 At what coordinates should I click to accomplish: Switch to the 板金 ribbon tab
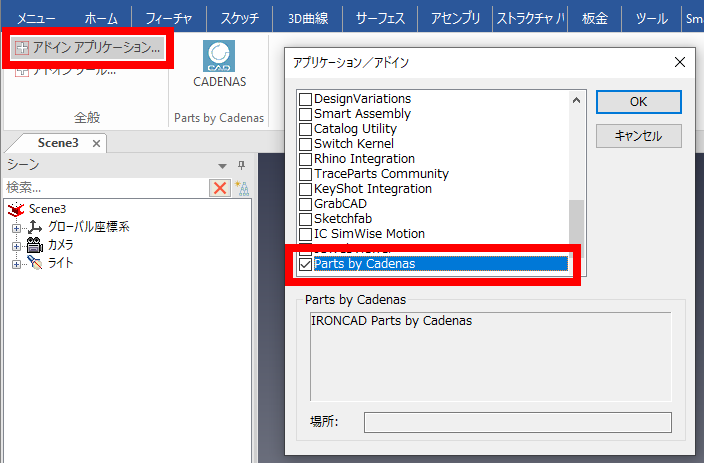(x=595, y=19)
